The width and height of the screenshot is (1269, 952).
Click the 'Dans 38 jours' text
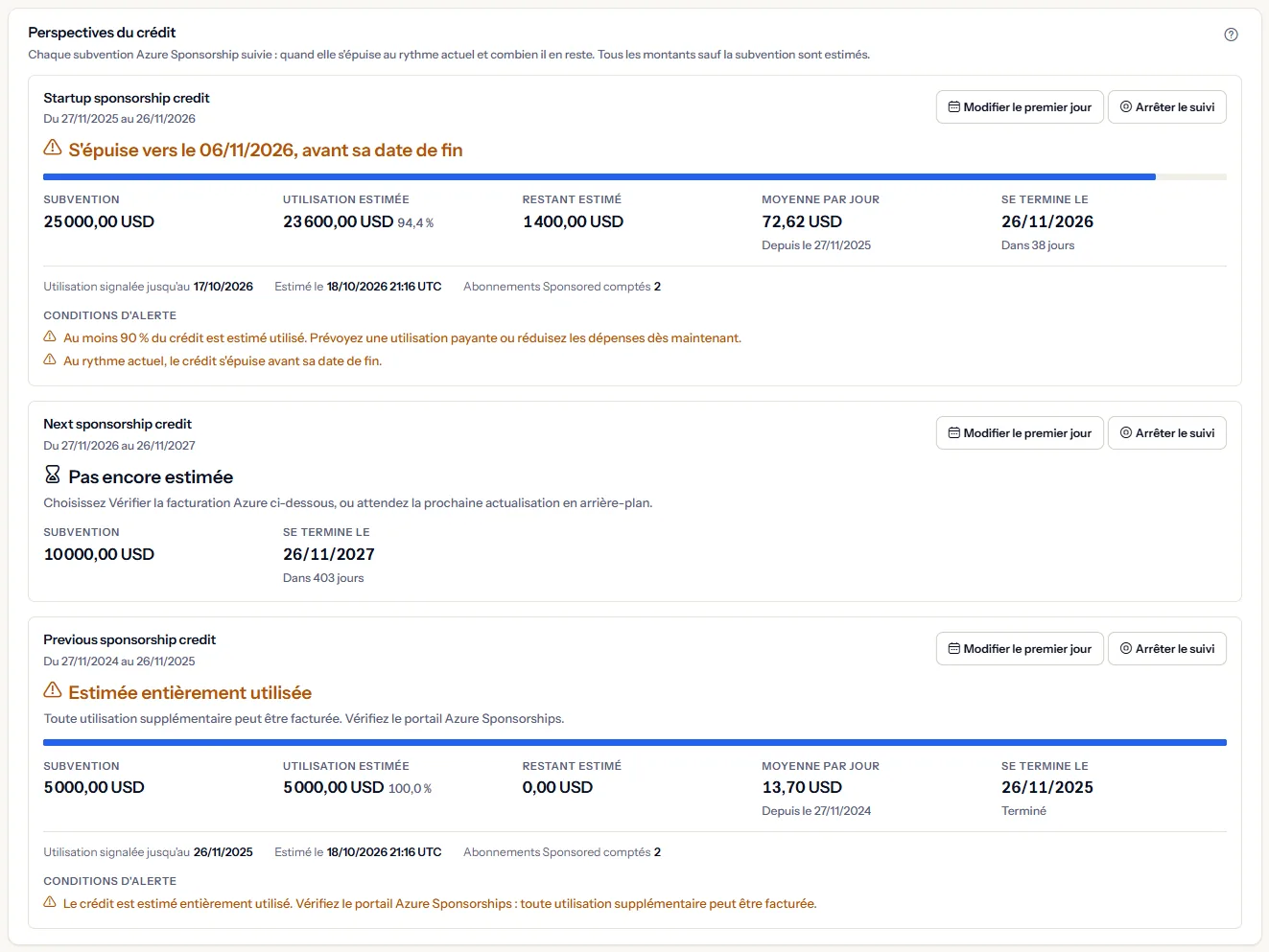pyautogui.click(x=1038, y=245)
